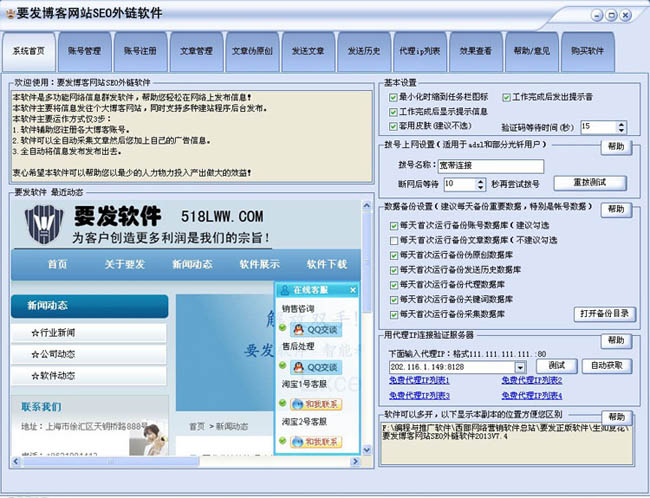Select 软件动态 in the news sidebar
Viewport: 650px width, 498px height.
[x=89, y=376]
